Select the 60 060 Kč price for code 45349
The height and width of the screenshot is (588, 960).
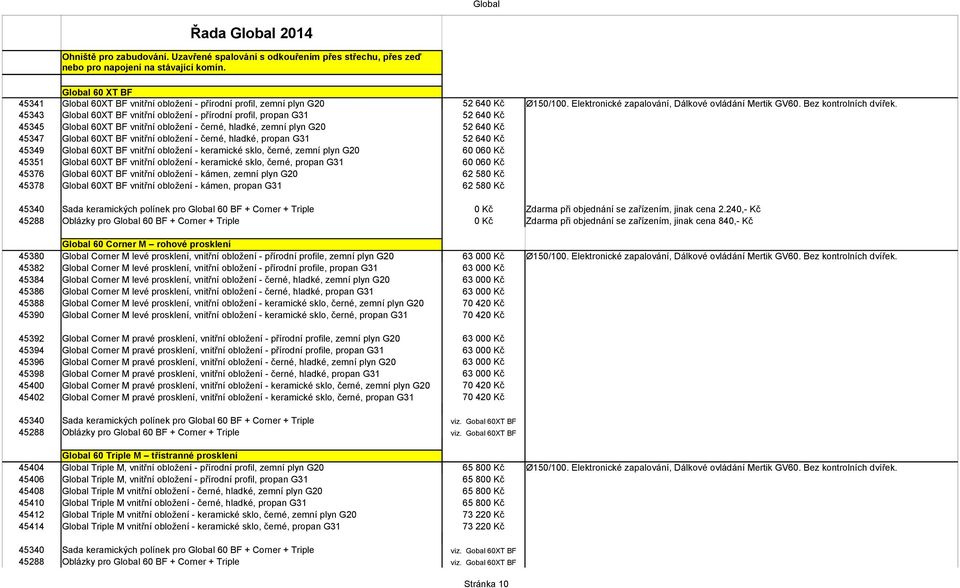tap(483, 151)
